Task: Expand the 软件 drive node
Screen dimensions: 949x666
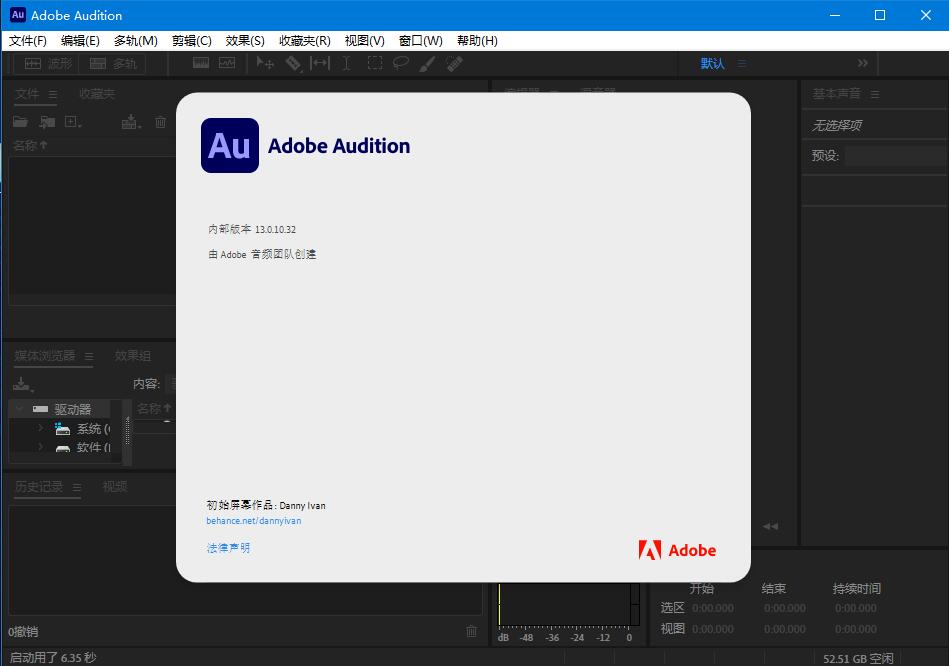Action: coord(41,447)
